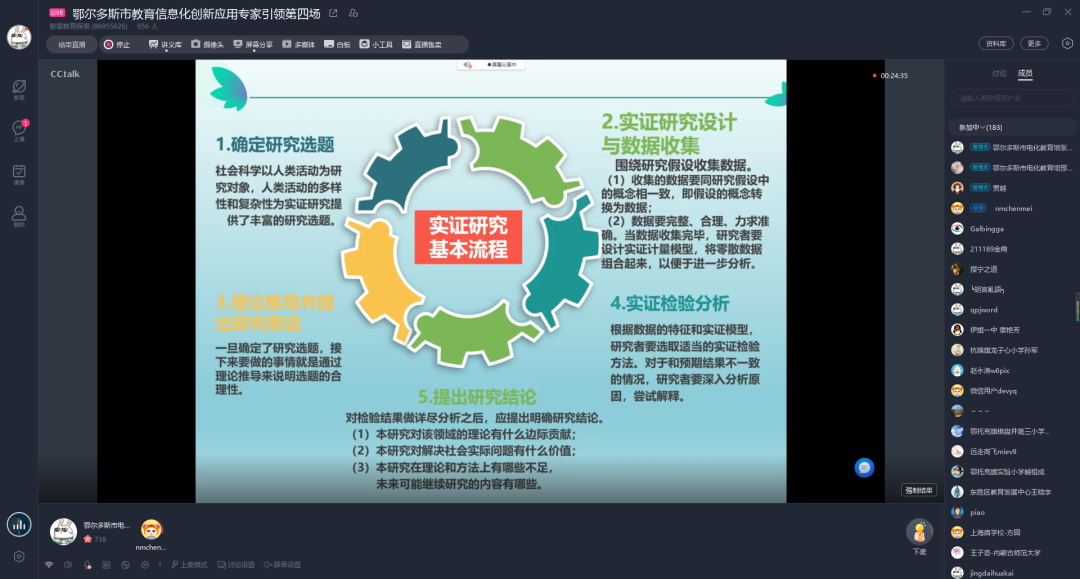Select host avatar 鄂尔多斯市电... on stage

click(x=63, y=531)
